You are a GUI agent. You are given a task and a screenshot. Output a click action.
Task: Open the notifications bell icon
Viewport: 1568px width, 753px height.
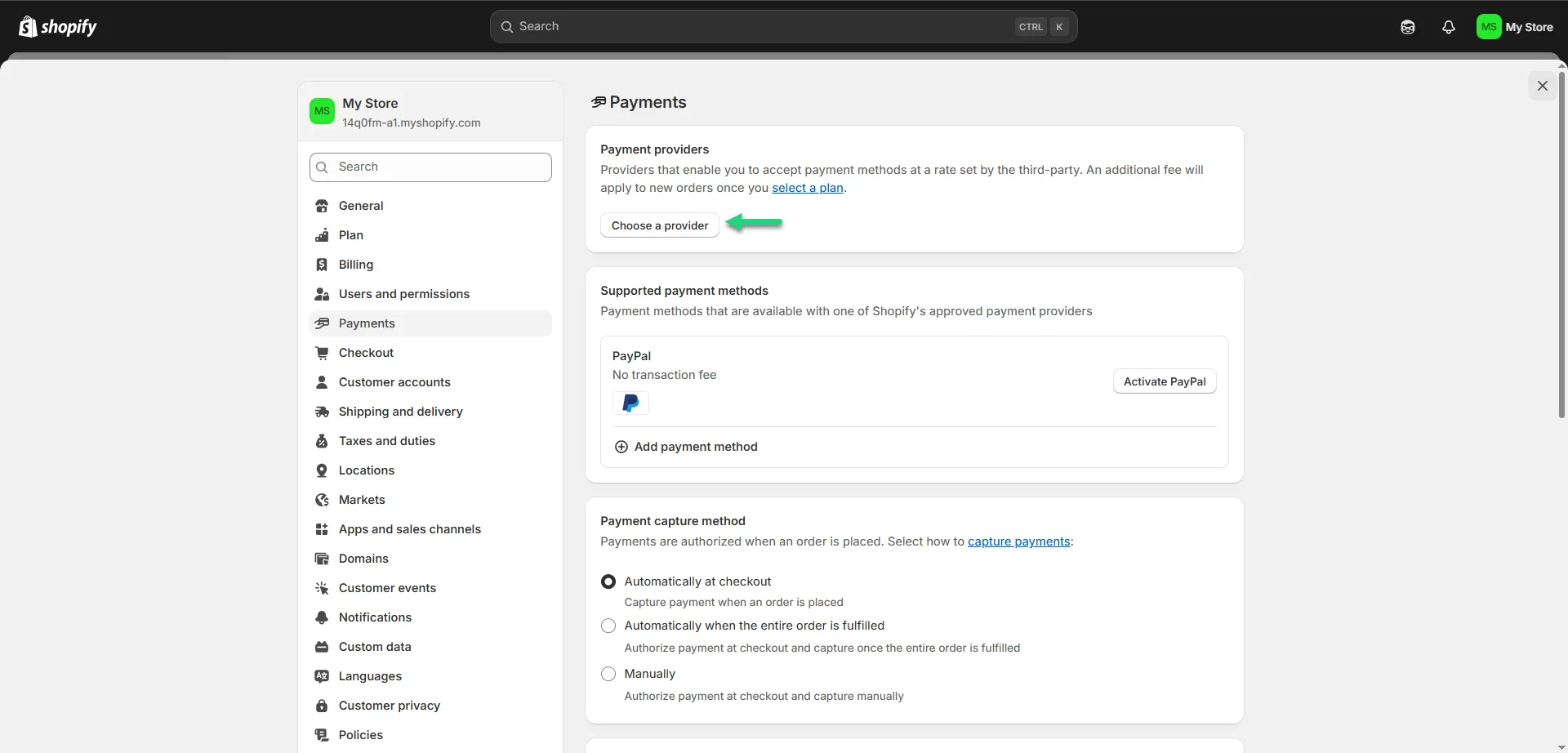(x=1448, y=27)
